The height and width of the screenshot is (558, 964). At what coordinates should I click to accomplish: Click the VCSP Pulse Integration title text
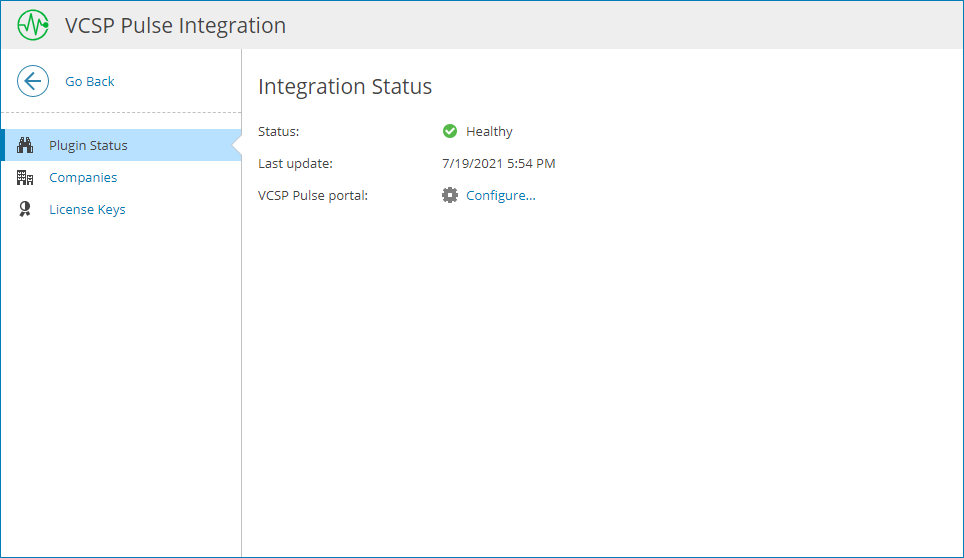pos(175,25)
